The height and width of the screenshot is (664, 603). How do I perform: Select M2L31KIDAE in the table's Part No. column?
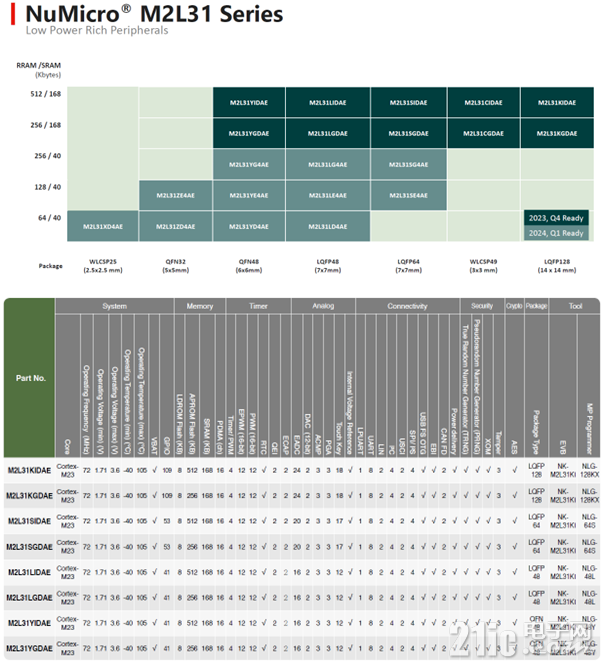[x=29, y=470]
